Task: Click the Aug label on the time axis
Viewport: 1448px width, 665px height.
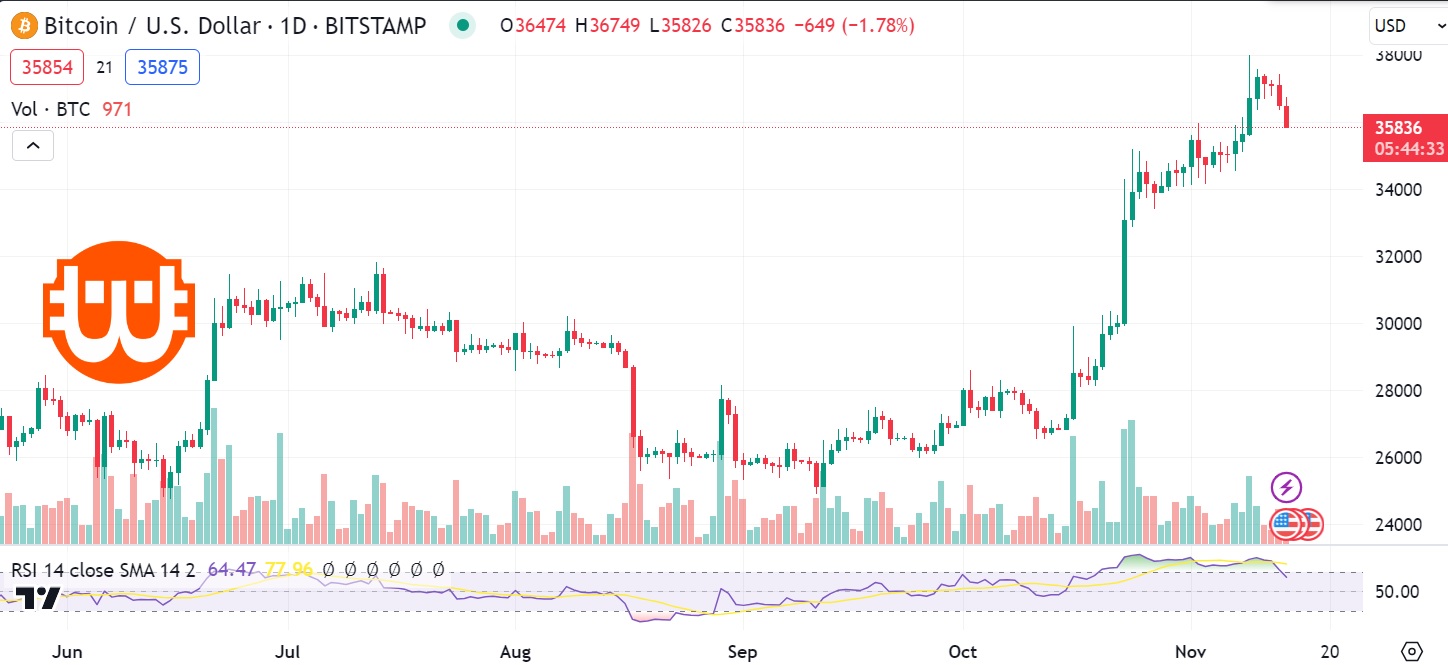Action: point(514,651)
